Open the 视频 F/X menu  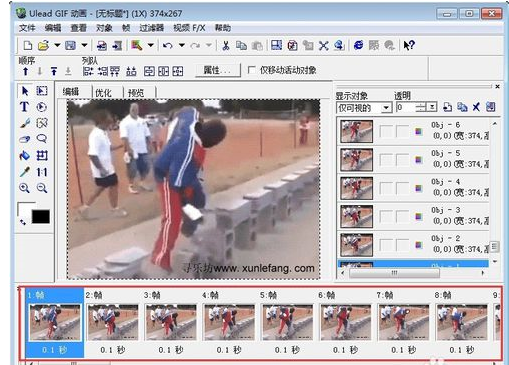point(189,28)
